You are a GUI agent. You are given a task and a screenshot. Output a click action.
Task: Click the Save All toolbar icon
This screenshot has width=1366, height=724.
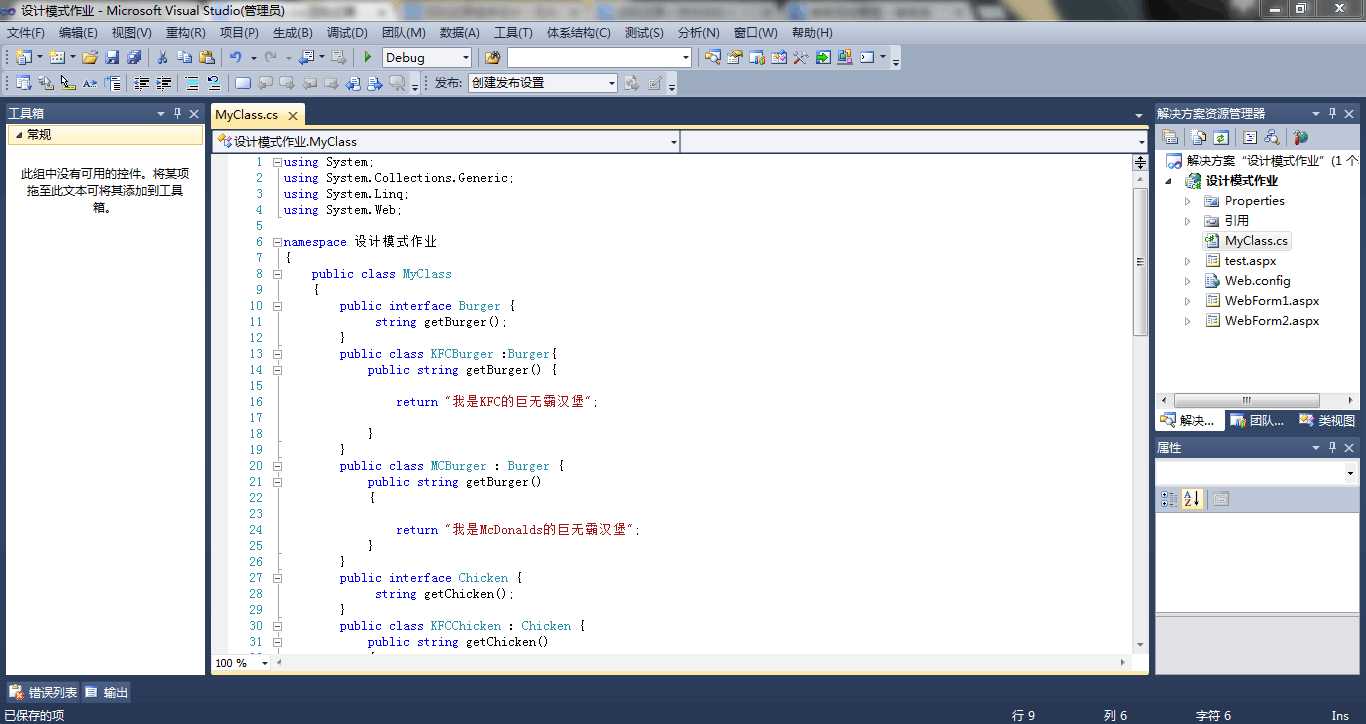[x=134, y=58]
